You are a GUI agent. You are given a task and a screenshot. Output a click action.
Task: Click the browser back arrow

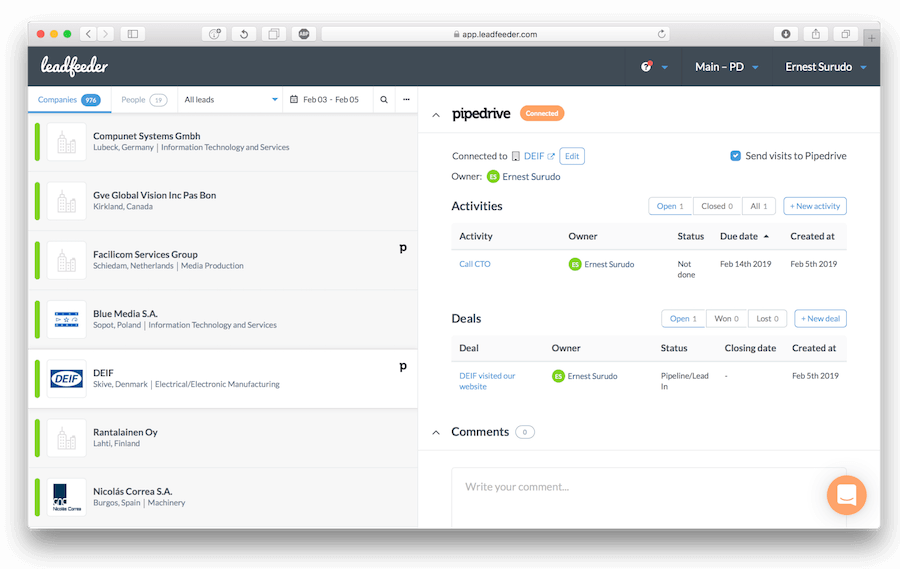click(88, 34)
